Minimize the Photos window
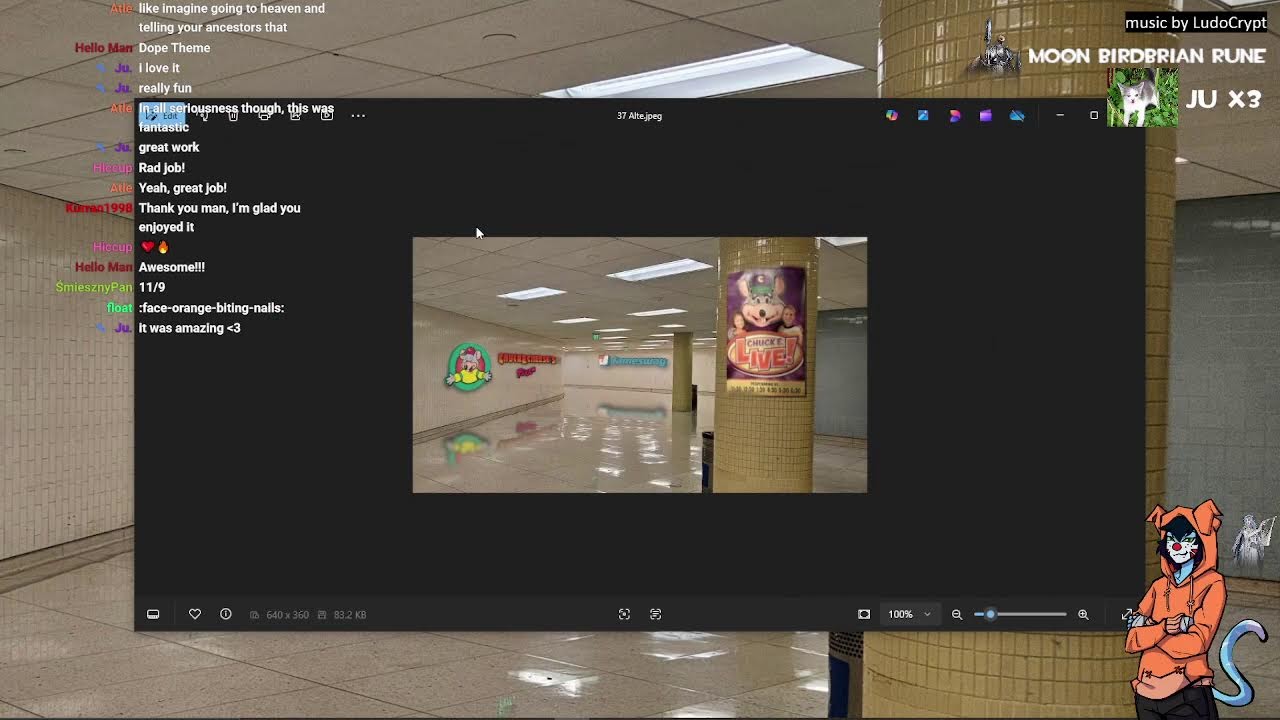Viewport: 1280px width, 720px height. [x=1060, y=115]
